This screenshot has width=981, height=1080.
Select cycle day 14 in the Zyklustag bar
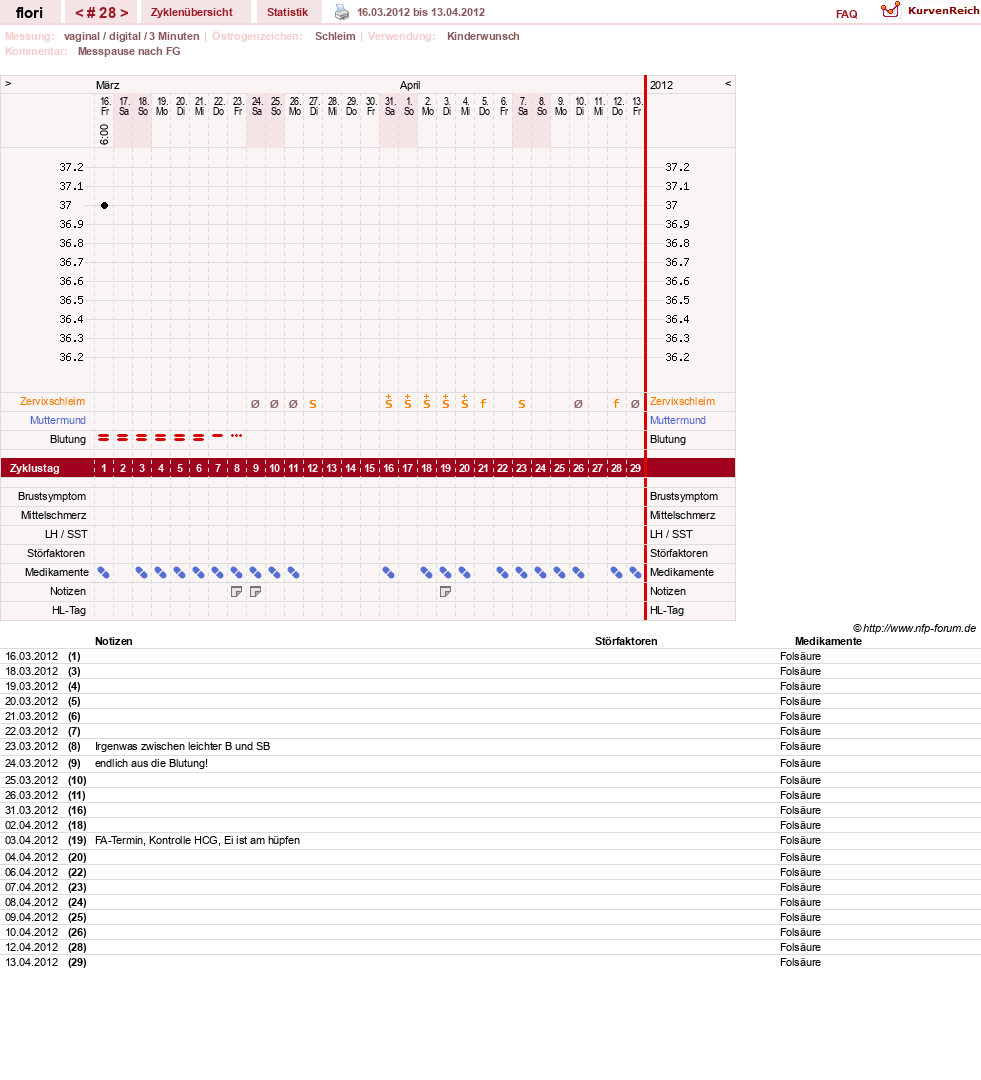351,468
